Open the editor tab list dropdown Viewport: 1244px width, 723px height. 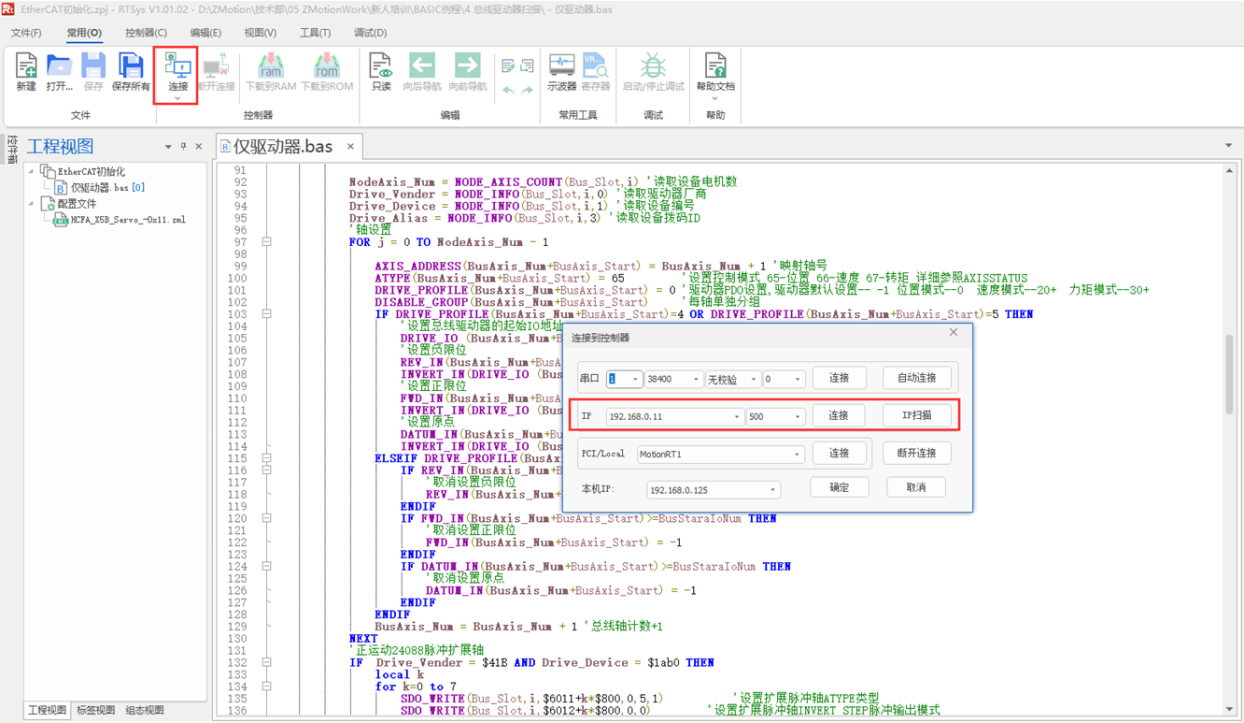[1228, 147]
